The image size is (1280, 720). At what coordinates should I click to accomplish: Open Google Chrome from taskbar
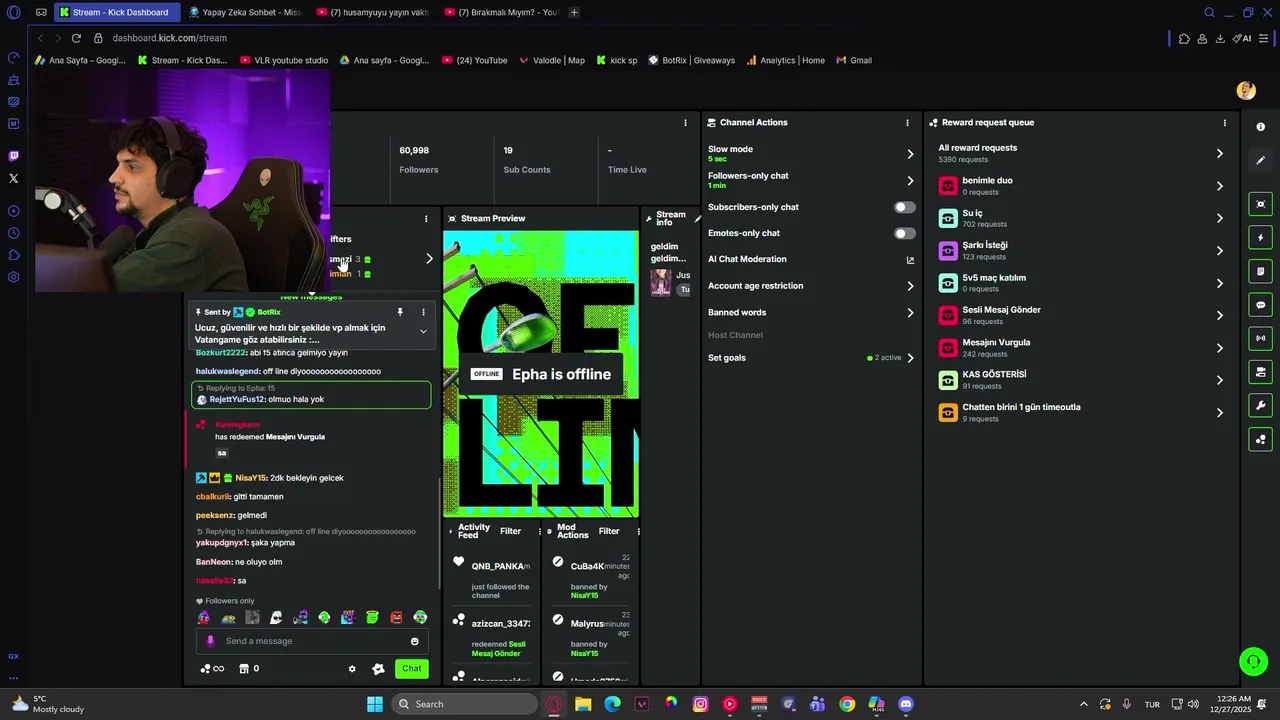tap(847, 704)
